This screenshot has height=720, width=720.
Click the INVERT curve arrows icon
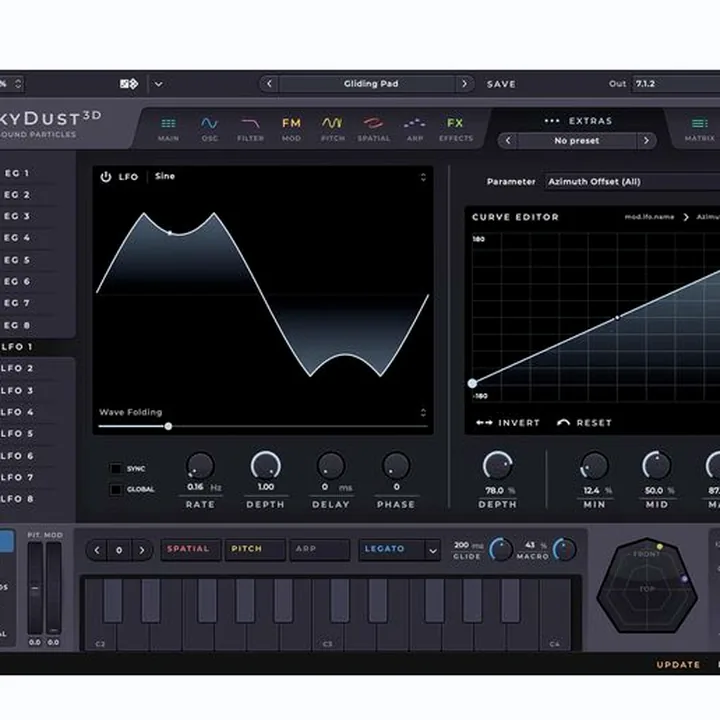point(484,423)
